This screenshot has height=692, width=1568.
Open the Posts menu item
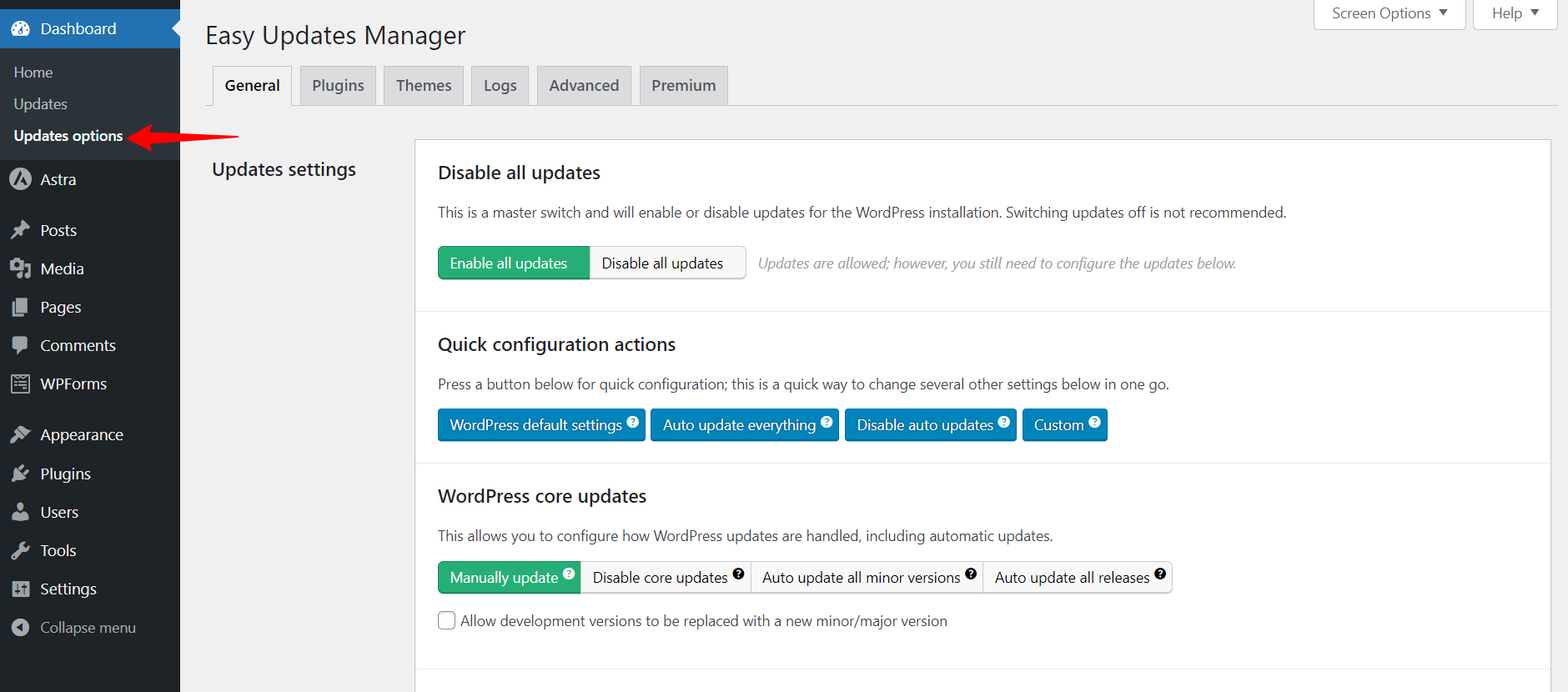coord(90,230)
